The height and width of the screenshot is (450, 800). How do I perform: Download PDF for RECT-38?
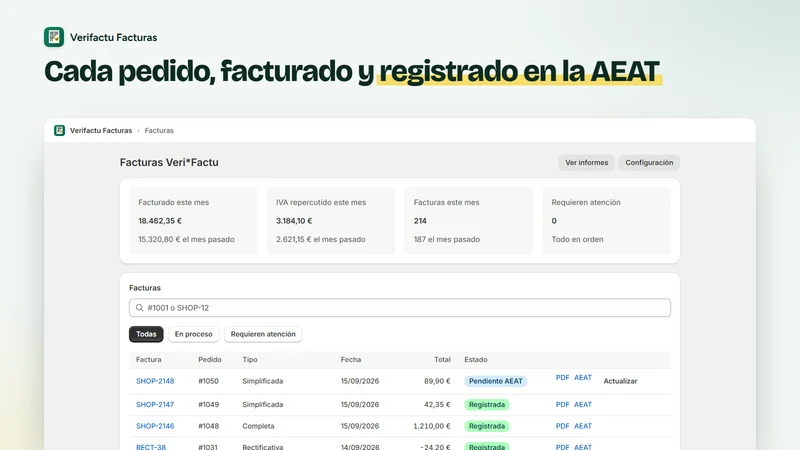(x=562, y=447)
